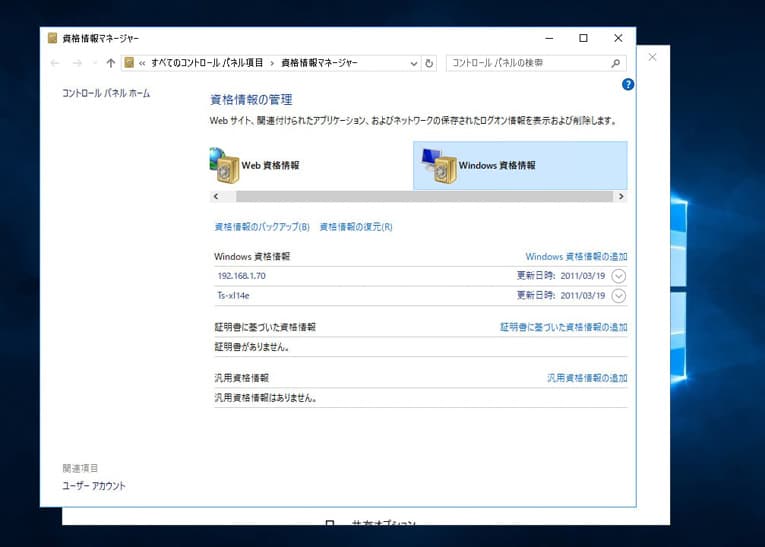This screenshot has width=765, height=547.
Task: Add a certificate-based credential via 証明書に基づいた資格情報の追加
Action: pos(564,327)
